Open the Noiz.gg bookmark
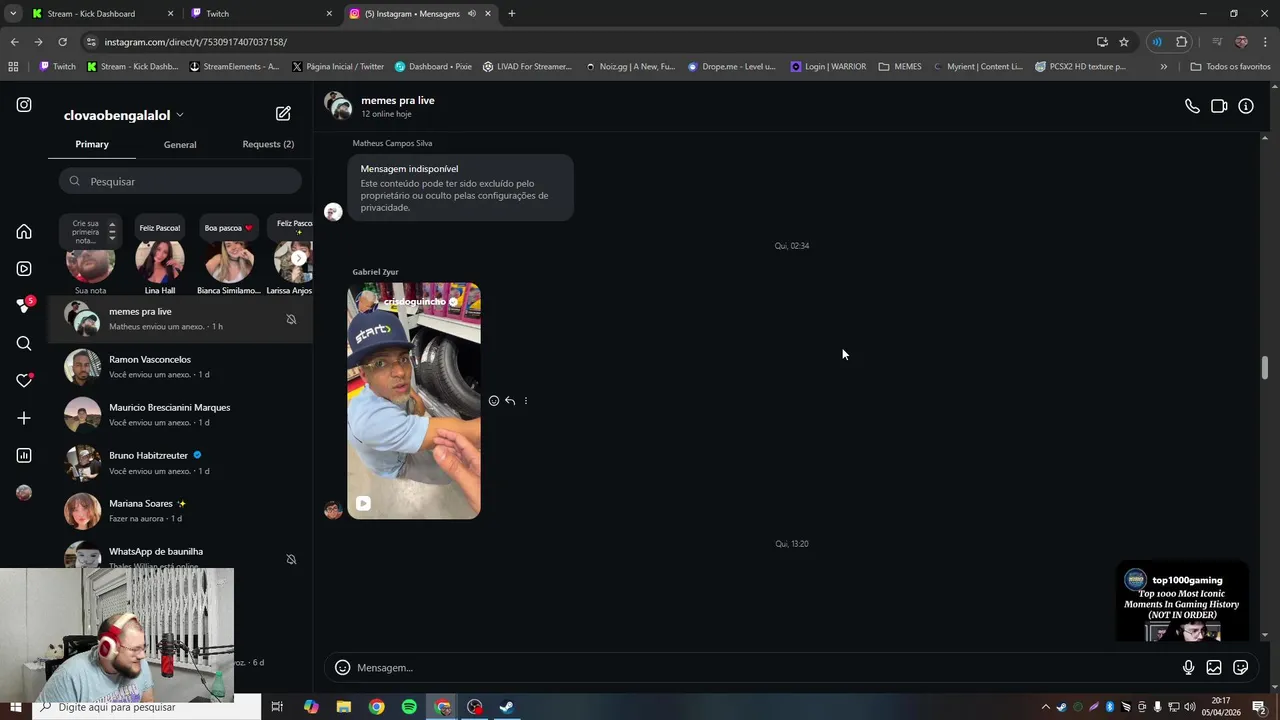This screenshot has height=720, width=1280. click(x=630, y=67)
